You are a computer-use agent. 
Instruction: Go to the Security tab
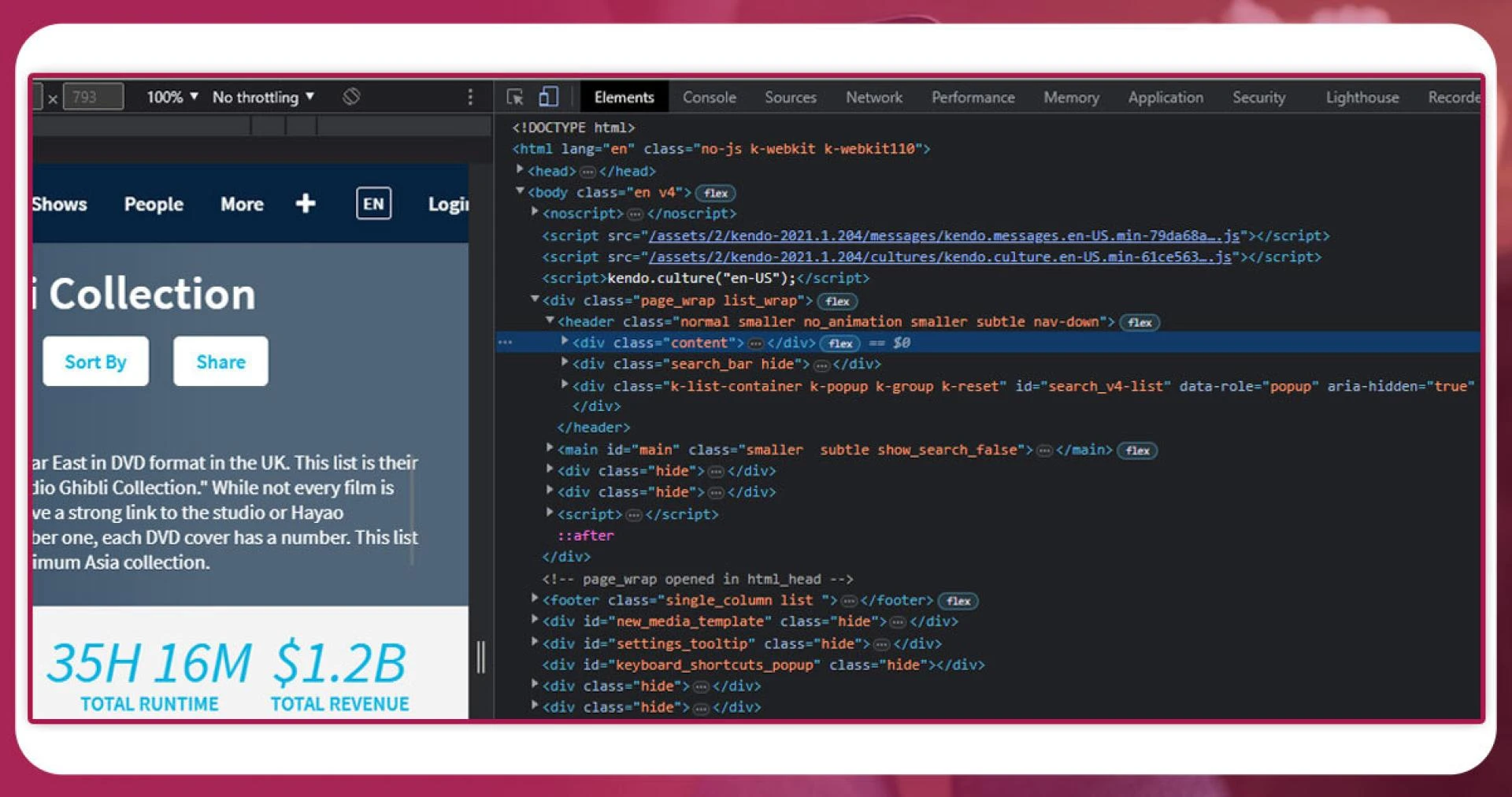click(x=1258, y=97)
